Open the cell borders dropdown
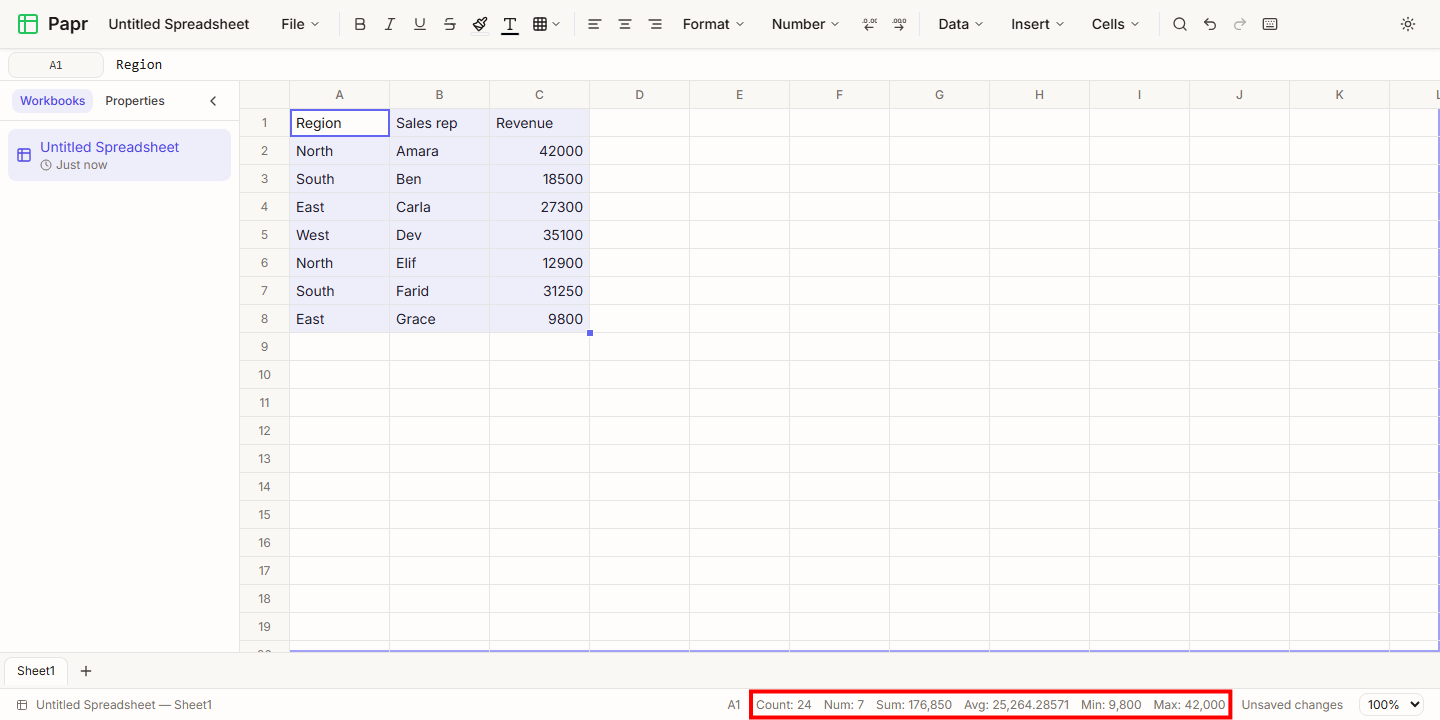The image size is (1440, 720). click(x=546, y=24)
